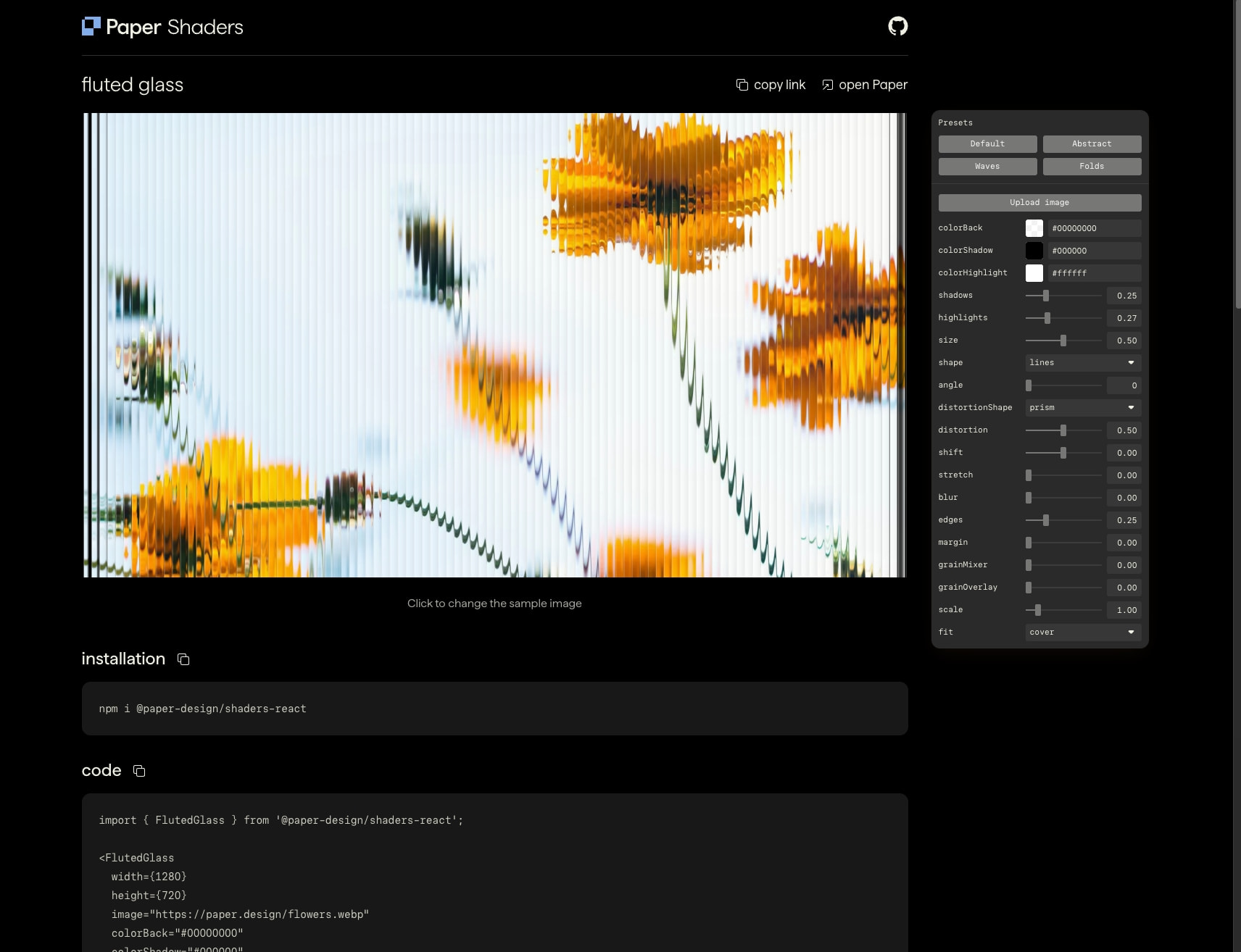This screenshot has height=952, width=1241.
Task: Click the blur value field 0.00
Action: pos(1124,498)
